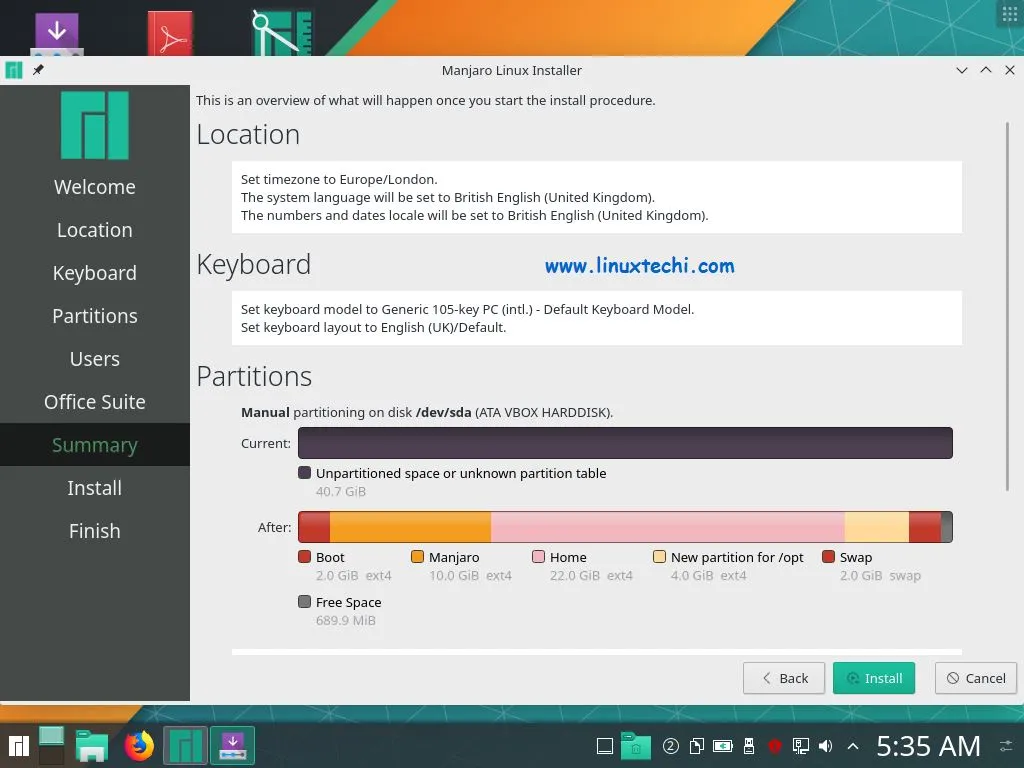This screenshot has height=768, width=1024.
Task: Click the Swap partition color swatch
Action: (x=828, y=557)
